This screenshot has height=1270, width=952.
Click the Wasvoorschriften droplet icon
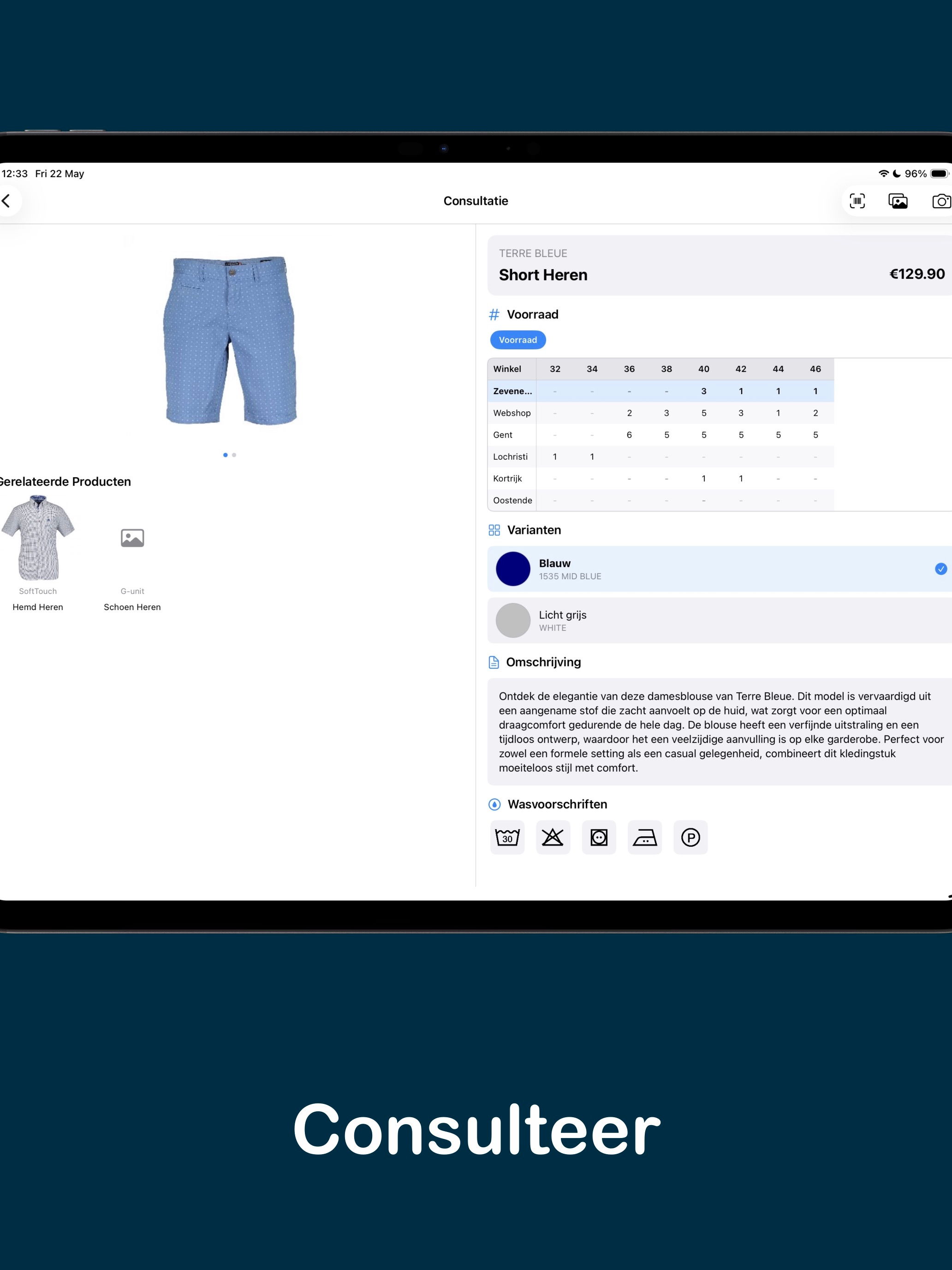[x=494, y=804]
